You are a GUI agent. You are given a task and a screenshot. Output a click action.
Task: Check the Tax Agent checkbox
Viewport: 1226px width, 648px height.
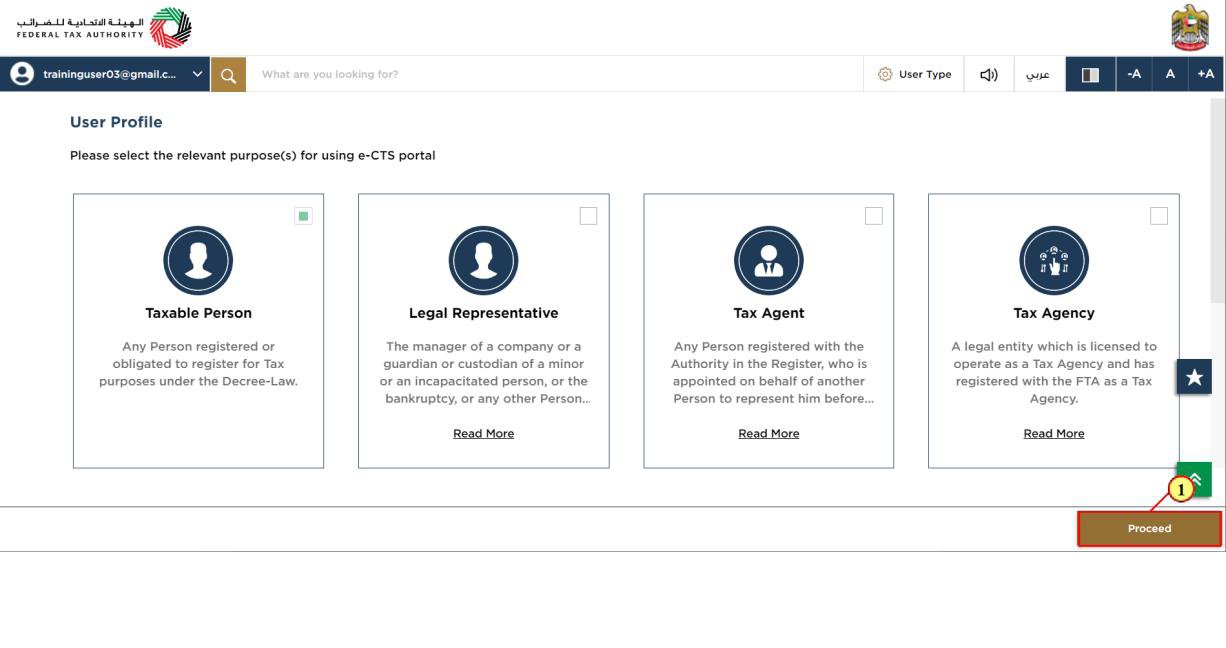tap(874, 216)
